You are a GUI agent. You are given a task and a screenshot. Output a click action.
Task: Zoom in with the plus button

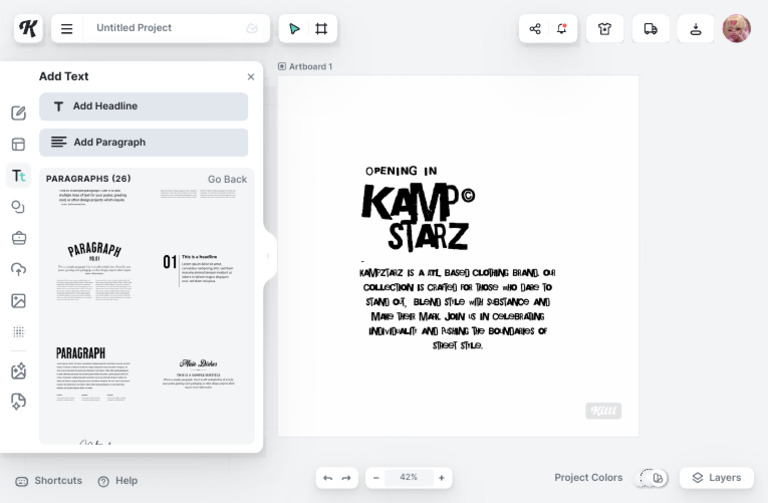[441, 478]
